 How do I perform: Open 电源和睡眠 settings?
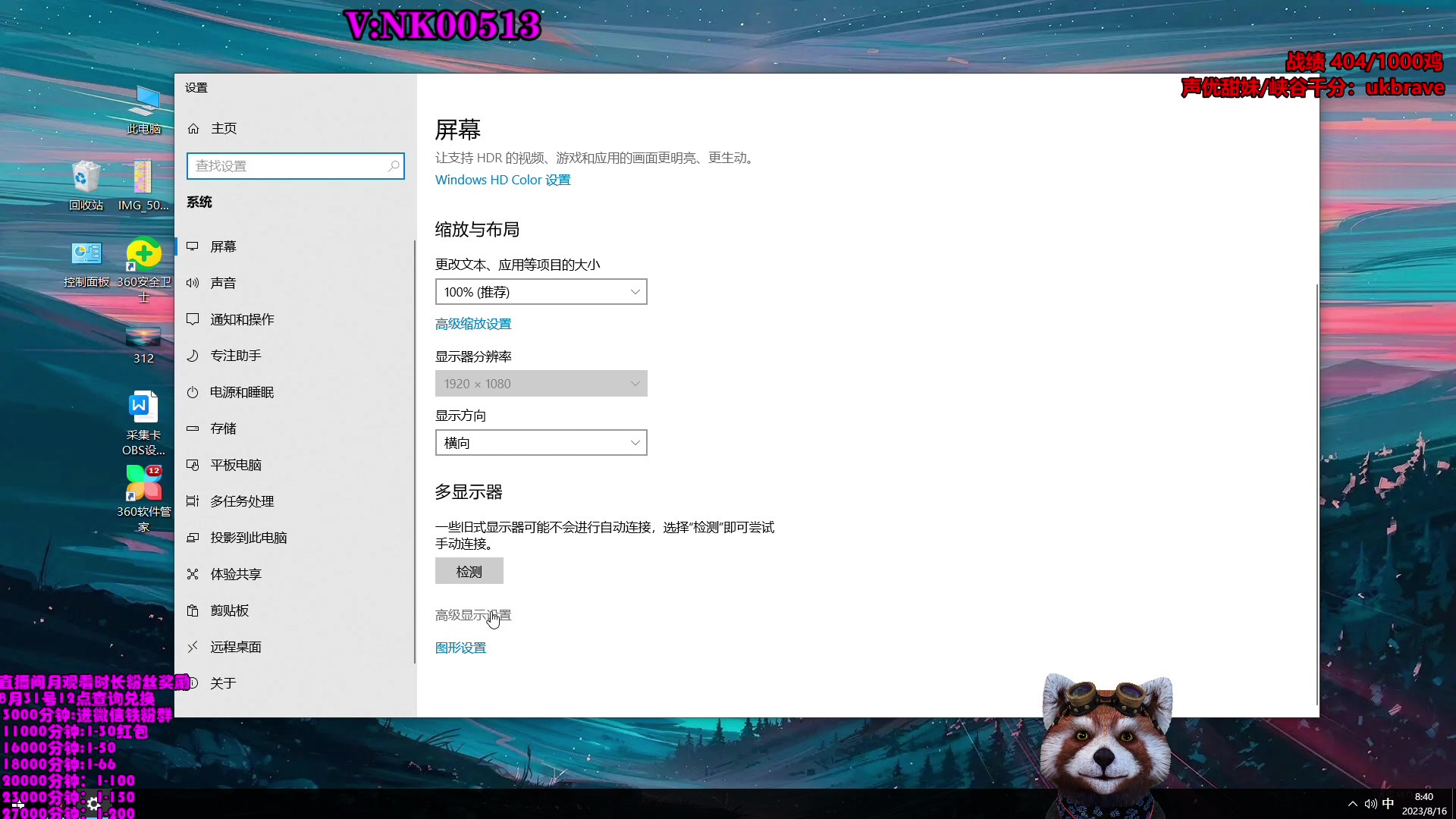[x=241, y=391]
